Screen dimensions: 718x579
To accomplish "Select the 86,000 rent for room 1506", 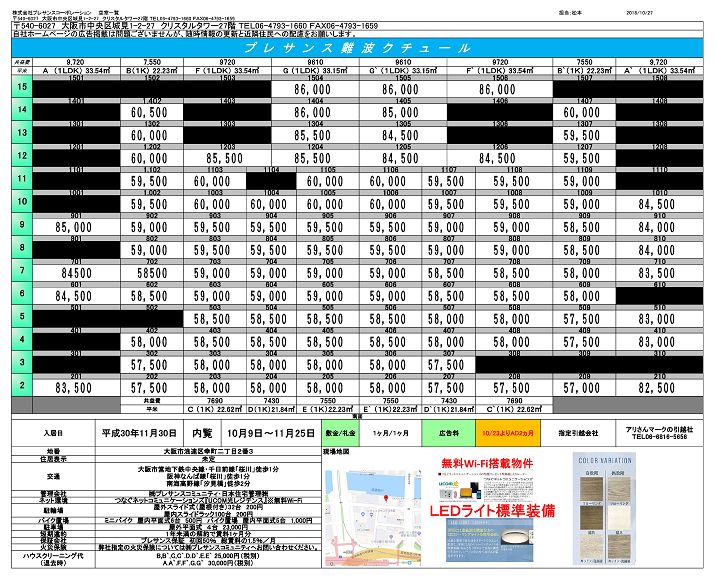I will click(498, 89).
